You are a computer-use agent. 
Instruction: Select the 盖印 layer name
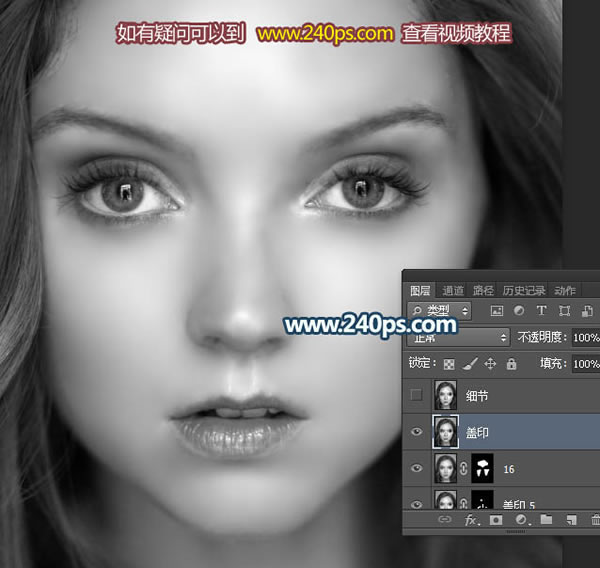pyautogui.click(x=477, y=433)
